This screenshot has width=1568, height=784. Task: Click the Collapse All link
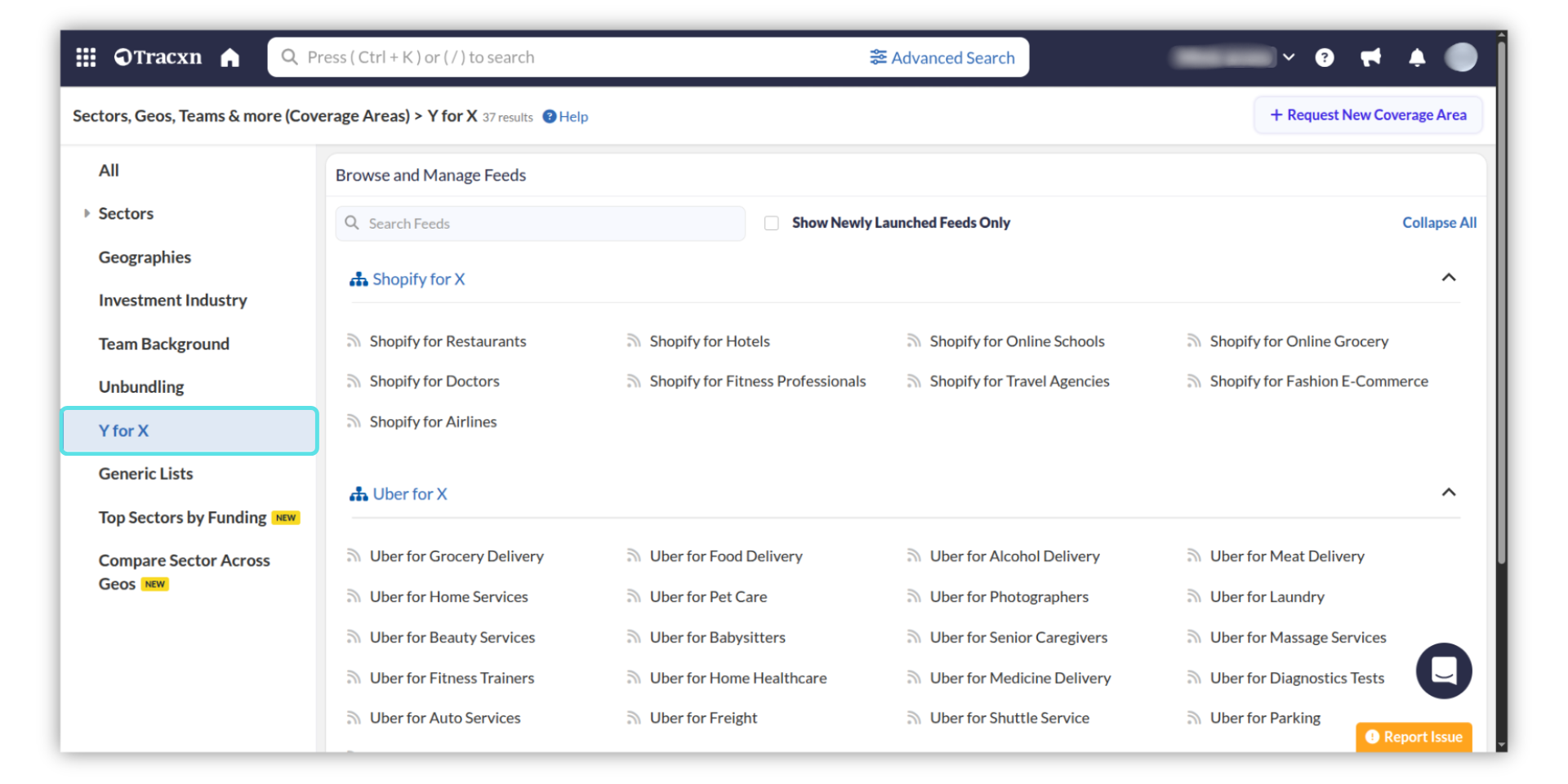[x=1439, y=223]
